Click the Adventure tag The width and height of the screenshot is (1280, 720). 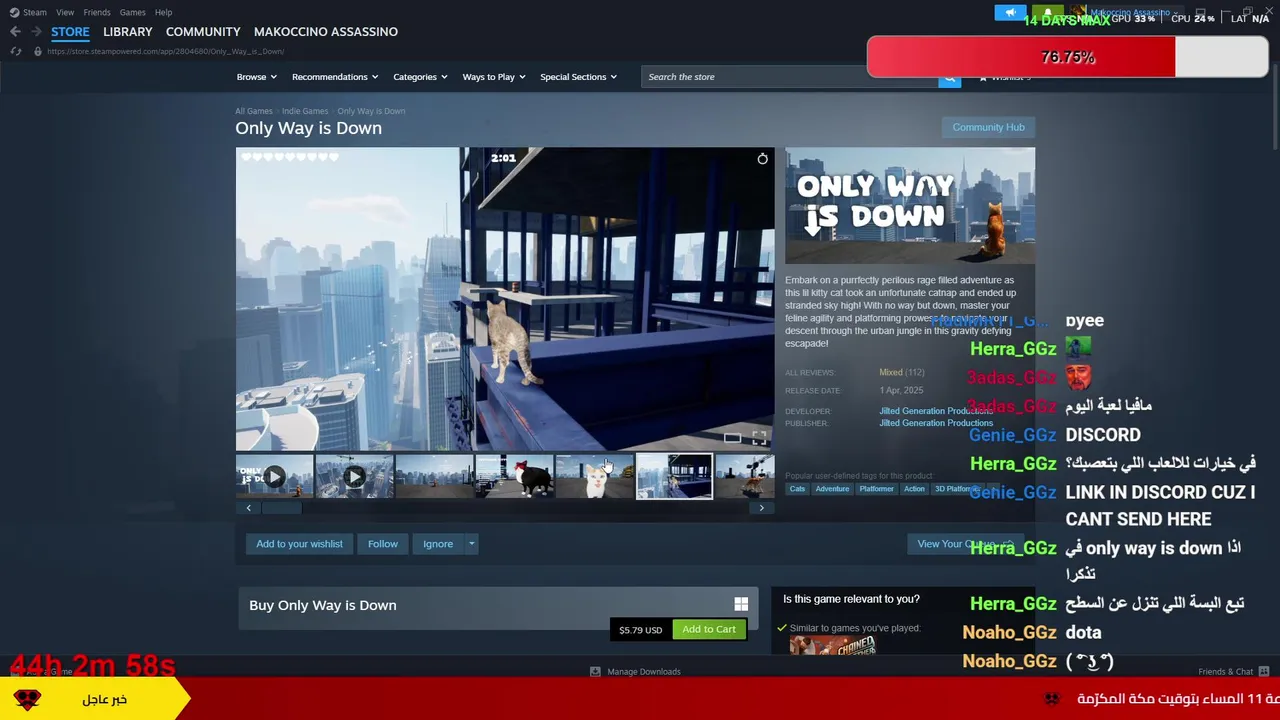(832, 489)
